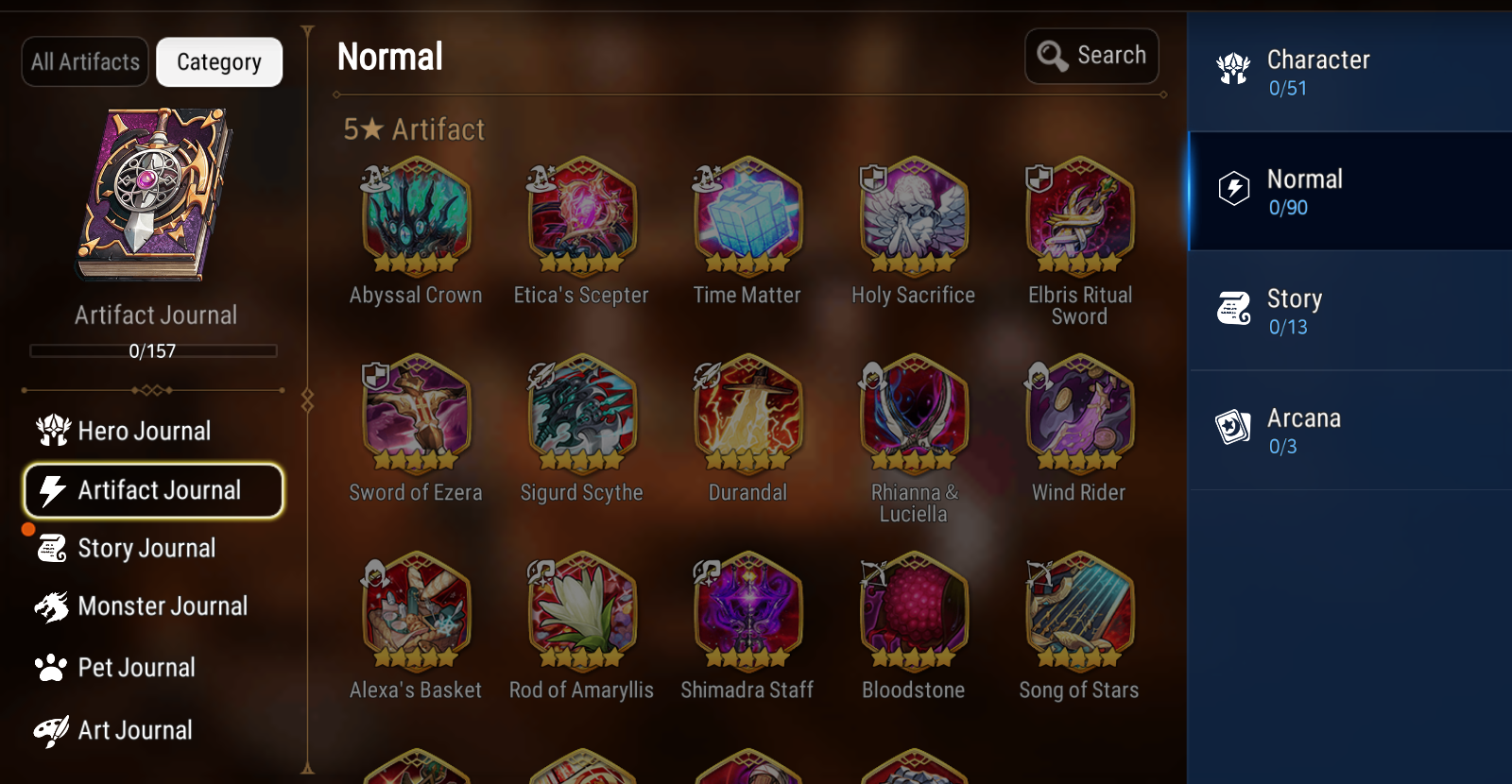Select the Story artifact category
The width and height of the screenshot is (1512, 784).
click(1349, 311)
